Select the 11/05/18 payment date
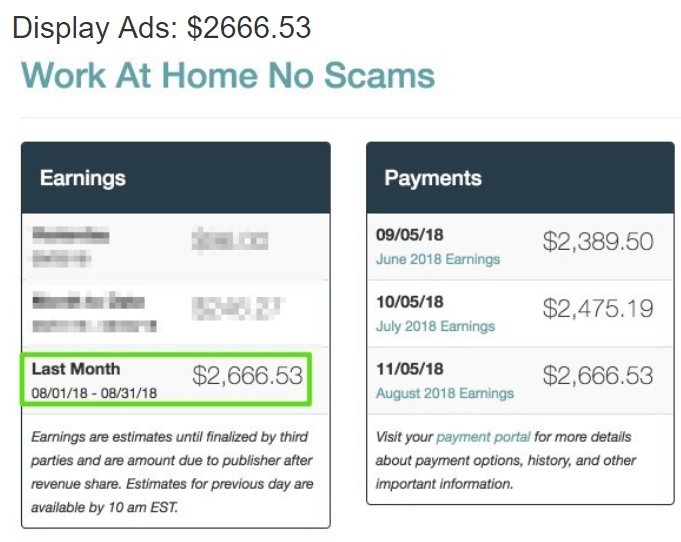This screenshot has width=681, height=542. tap(410, 369)
